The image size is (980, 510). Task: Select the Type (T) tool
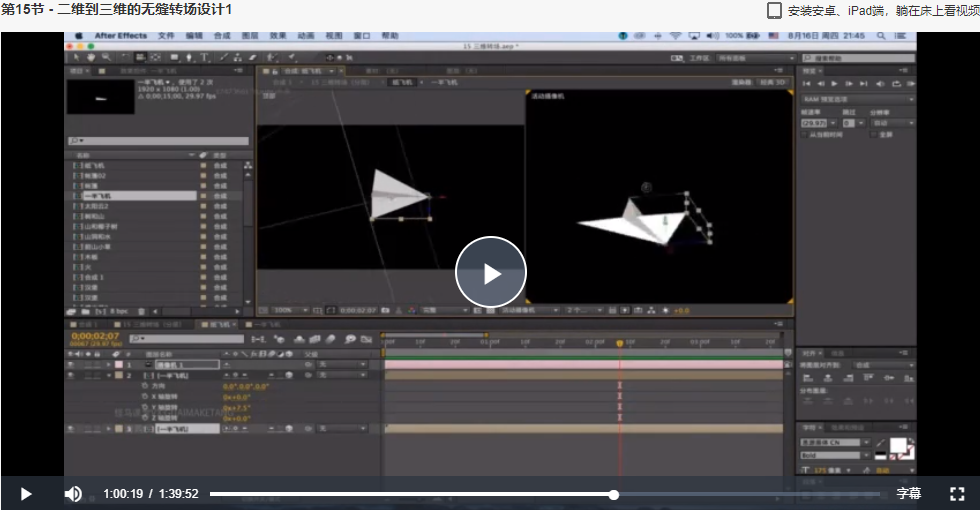[x=204, y=58]
